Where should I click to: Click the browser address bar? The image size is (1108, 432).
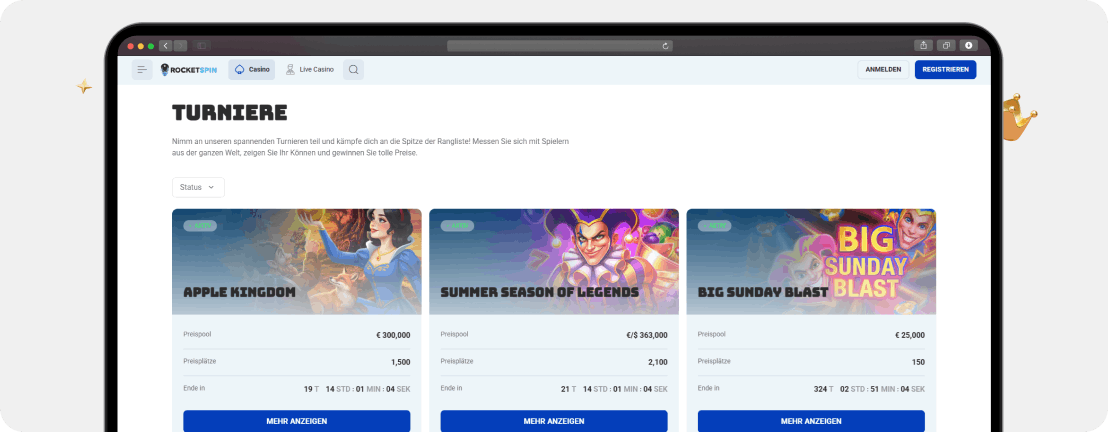pos(560,46)
